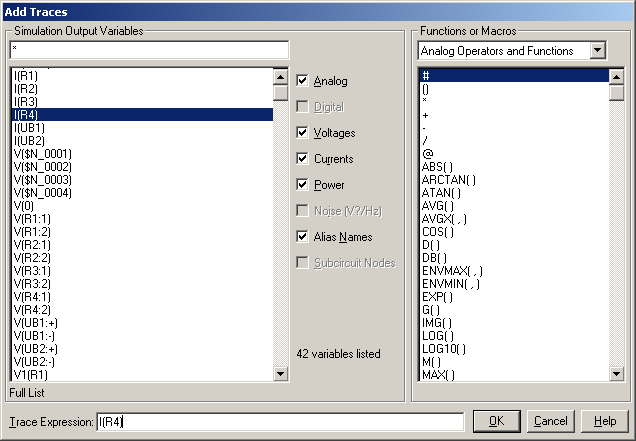Select the / operator in functions list
Viewport: 636px width, 441px height.
click(514, 141)
